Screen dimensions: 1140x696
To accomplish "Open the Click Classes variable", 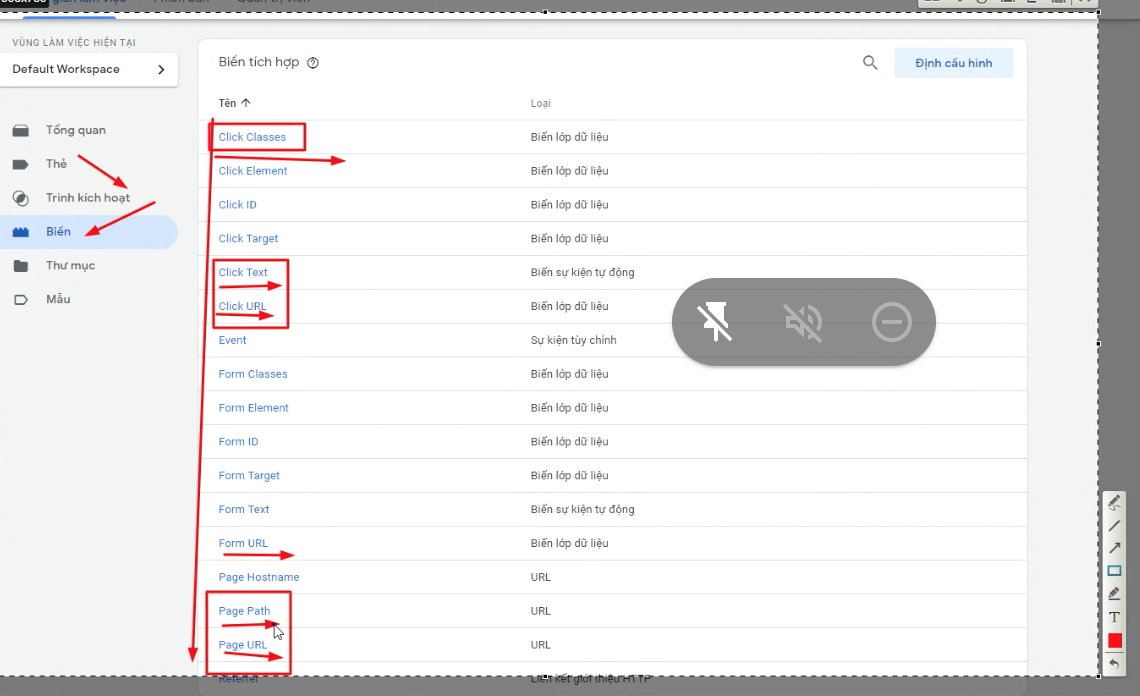I will pyautogui.click(x=252, y=137).
